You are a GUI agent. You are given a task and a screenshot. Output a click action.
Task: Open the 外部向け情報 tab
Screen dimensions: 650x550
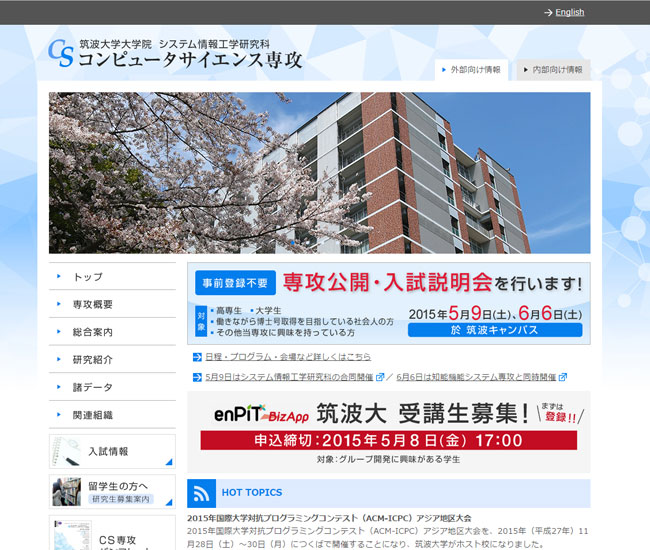pyautogui.click(x=471, y=70)
